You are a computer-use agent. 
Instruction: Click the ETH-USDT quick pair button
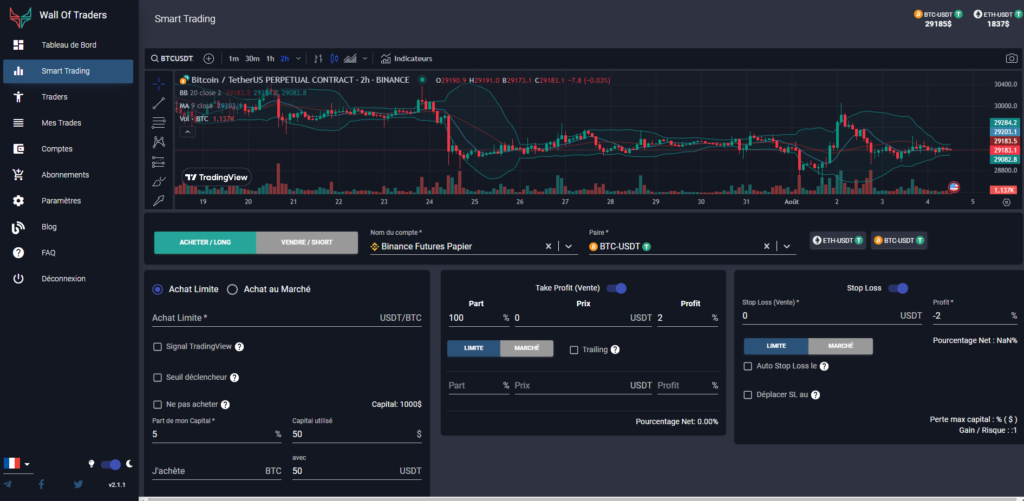click(838, 241)
